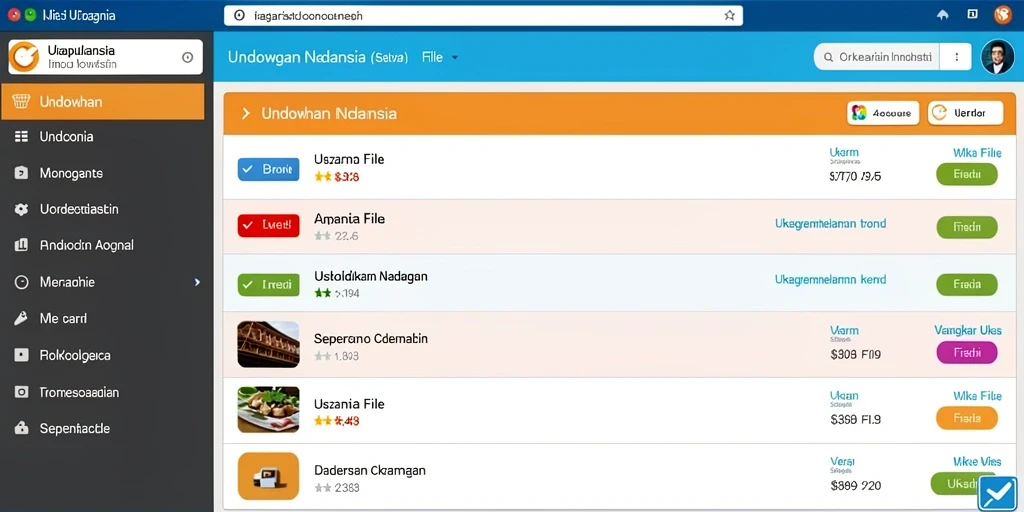Click the Aocoure button in orange bar
Viewport: 1024px width, 512px height.
(x=883, y=113)
